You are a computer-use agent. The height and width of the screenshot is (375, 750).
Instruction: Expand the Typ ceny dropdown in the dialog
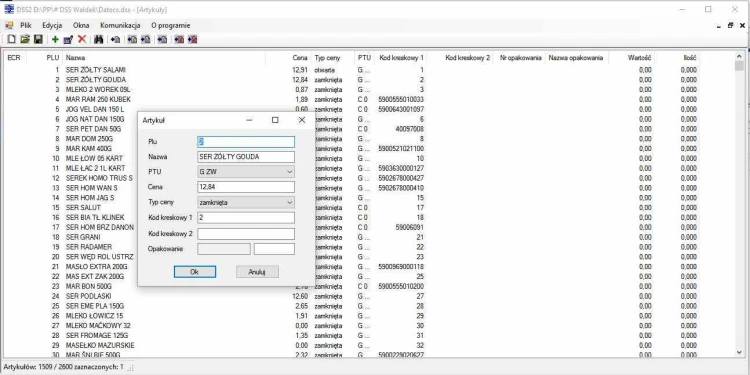[x=289, y=202]
